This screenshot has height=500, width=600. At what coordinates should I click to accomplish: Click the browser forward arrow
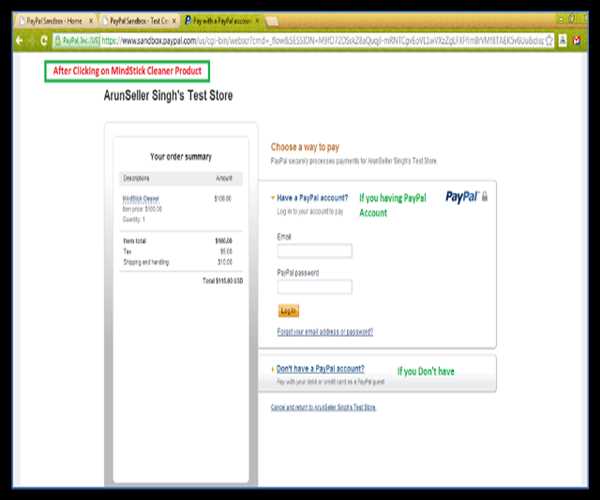coord(31,40)
